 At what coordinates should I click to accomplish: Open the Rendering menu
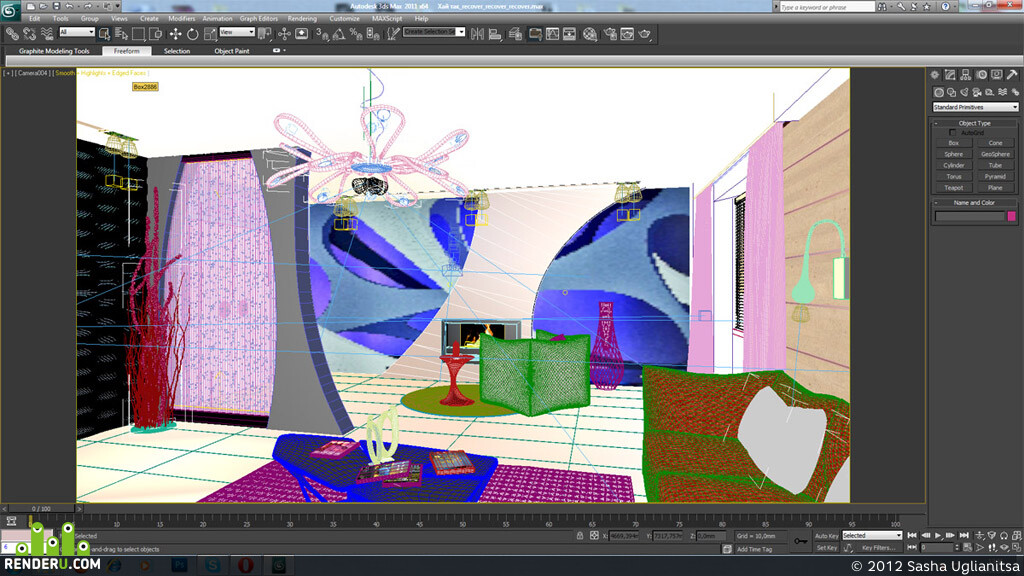click(x=302, y=18)
